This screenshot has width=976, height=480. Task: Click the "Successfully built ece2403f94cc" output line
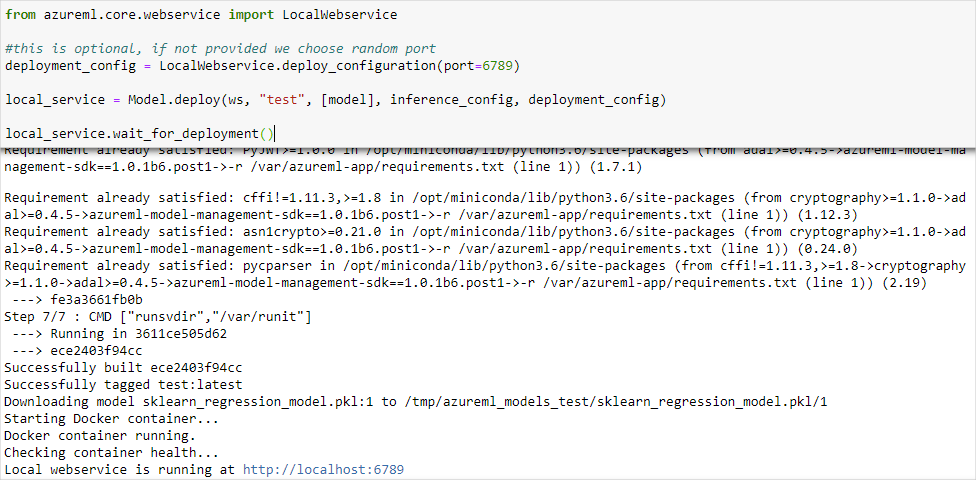(x=123, y=368)
